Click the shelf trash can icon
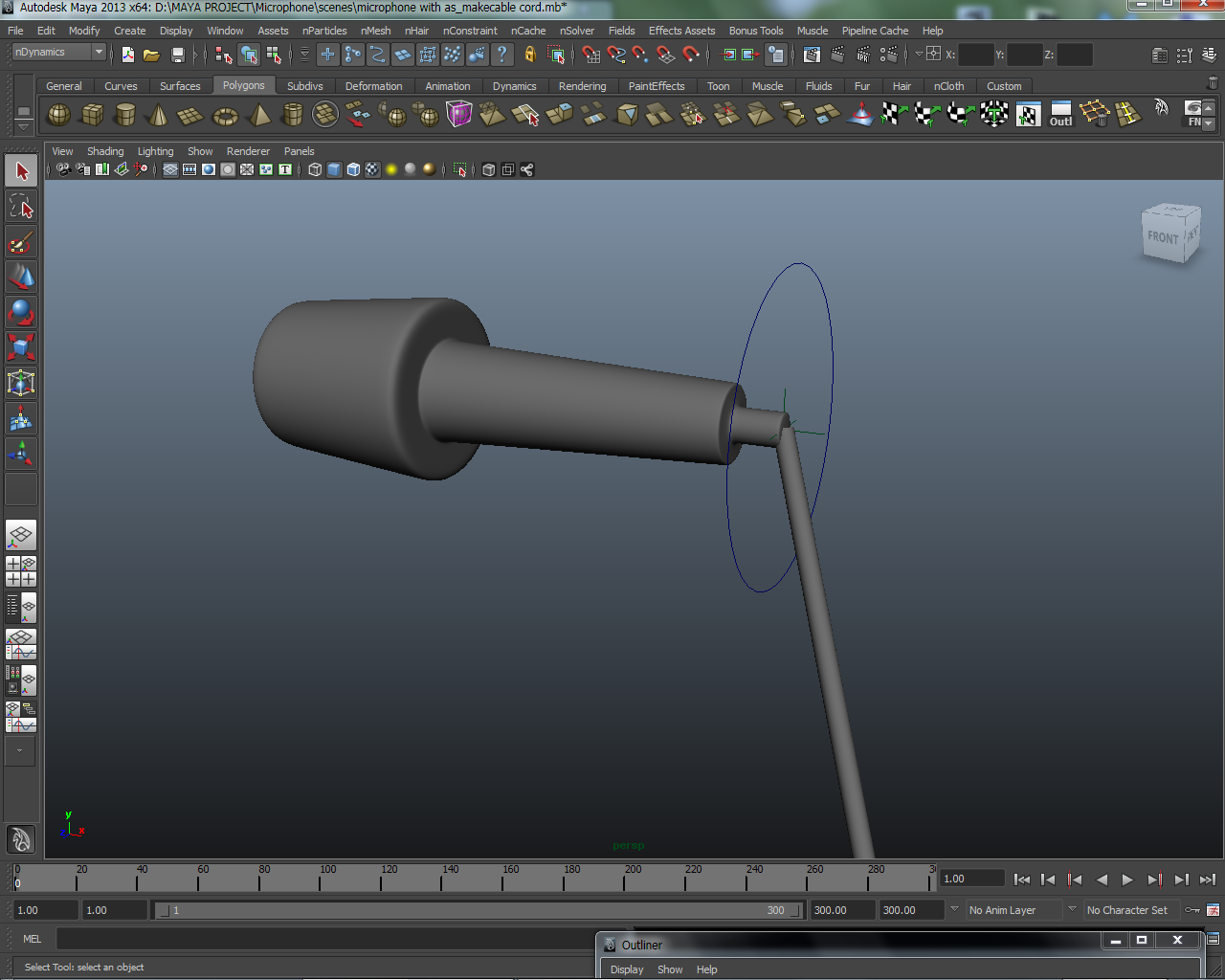 (x=1213, y=84)
